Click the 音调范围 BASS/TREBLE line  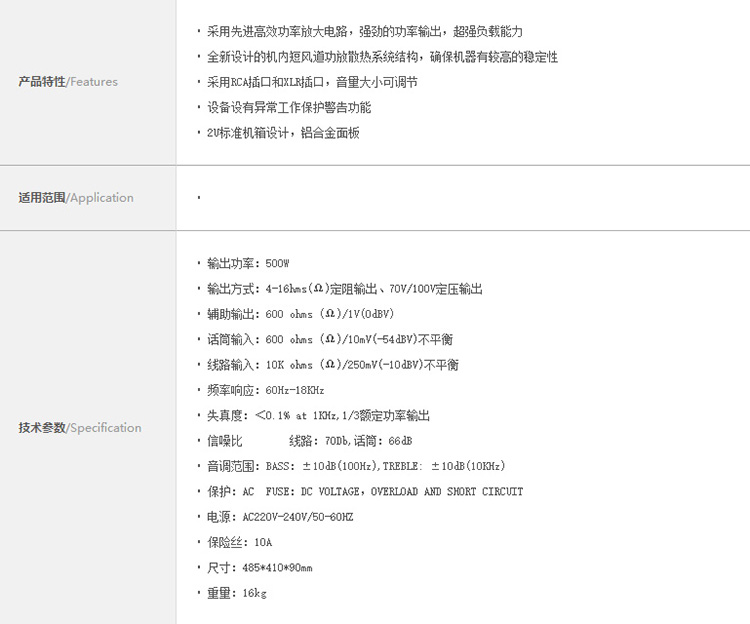356,466
